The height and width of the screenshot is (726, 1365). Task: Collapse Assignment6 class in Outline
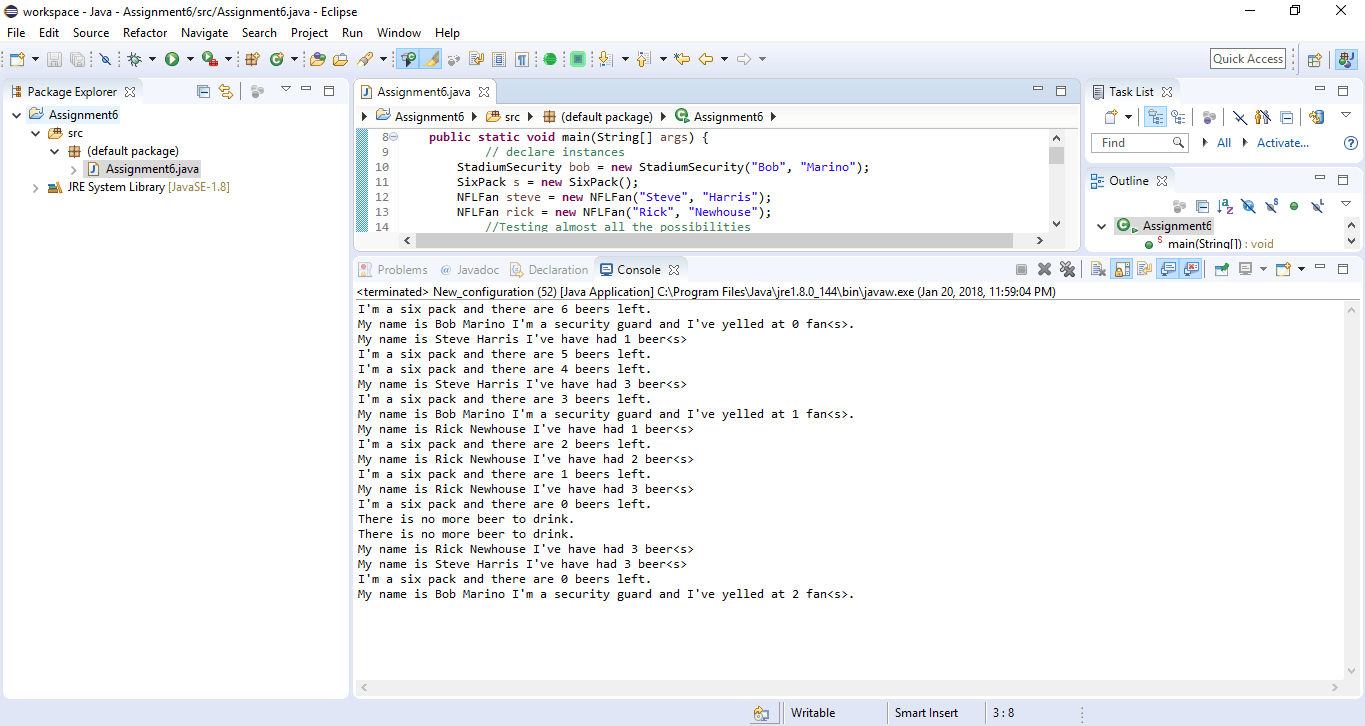pos(1102,226)
